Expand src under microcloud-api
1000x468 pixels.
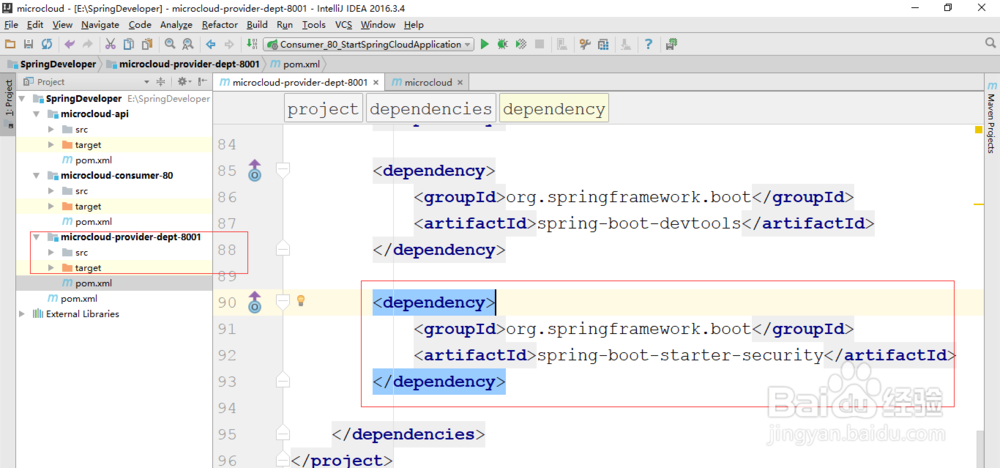[51, 129]
